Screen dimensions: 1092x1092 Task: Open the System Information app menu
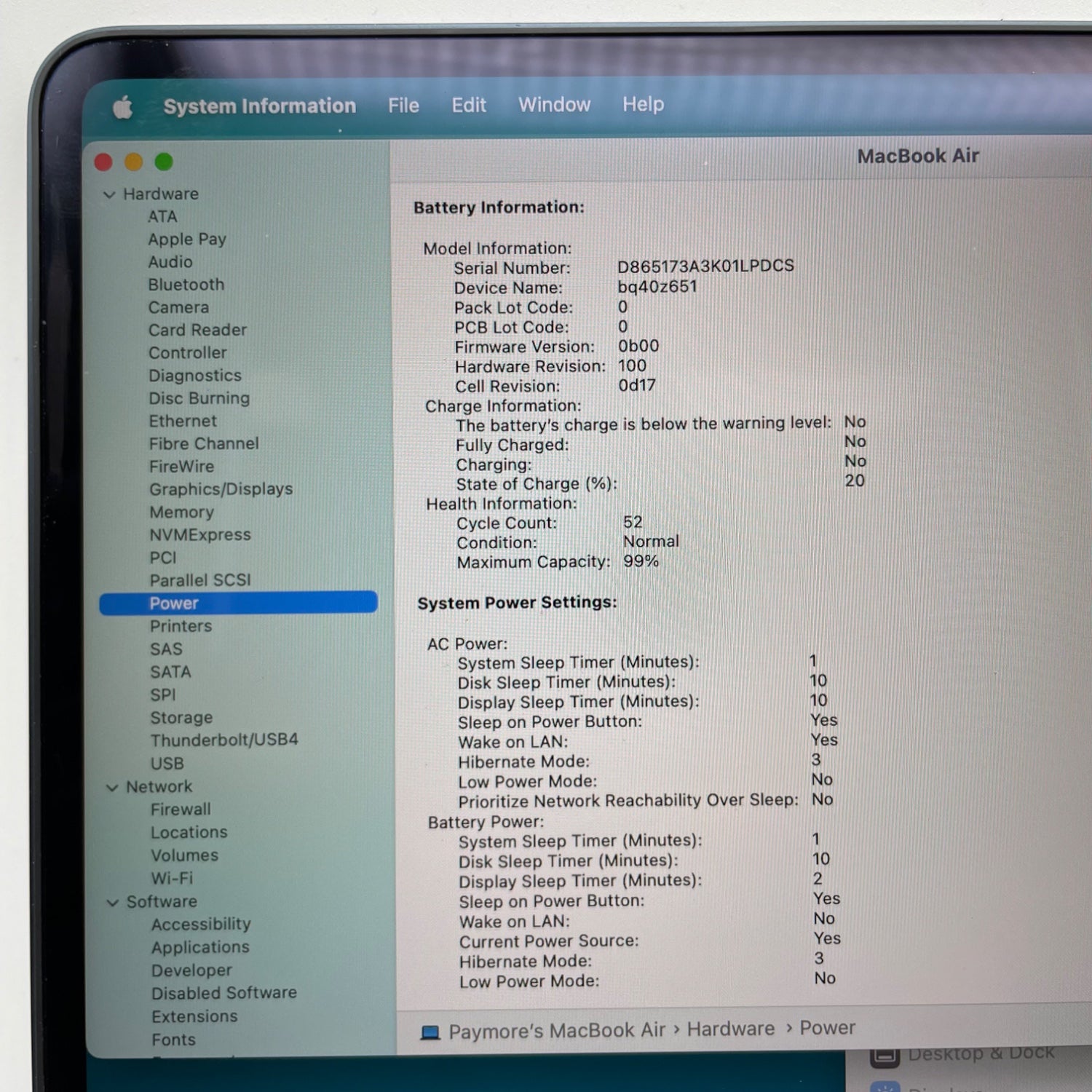click(260, 106)
